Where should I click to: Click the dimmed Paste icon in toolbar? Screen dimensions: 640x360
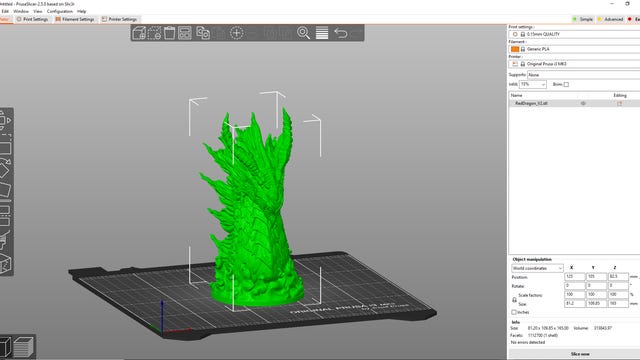point(220,33)
